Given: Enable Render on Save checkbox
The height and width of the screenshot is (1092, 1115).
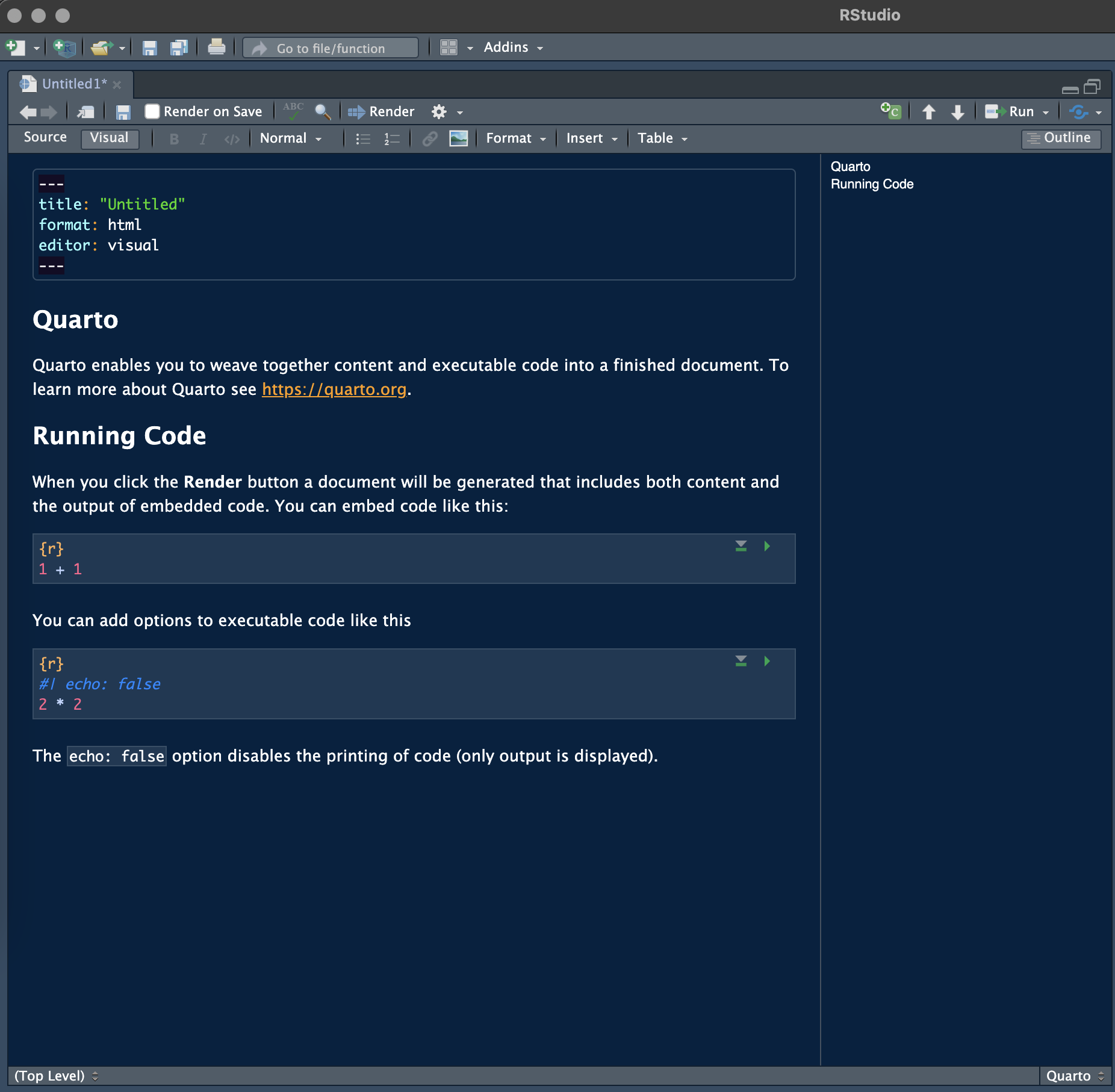Looking at the screenshot, I should point(152,111).
